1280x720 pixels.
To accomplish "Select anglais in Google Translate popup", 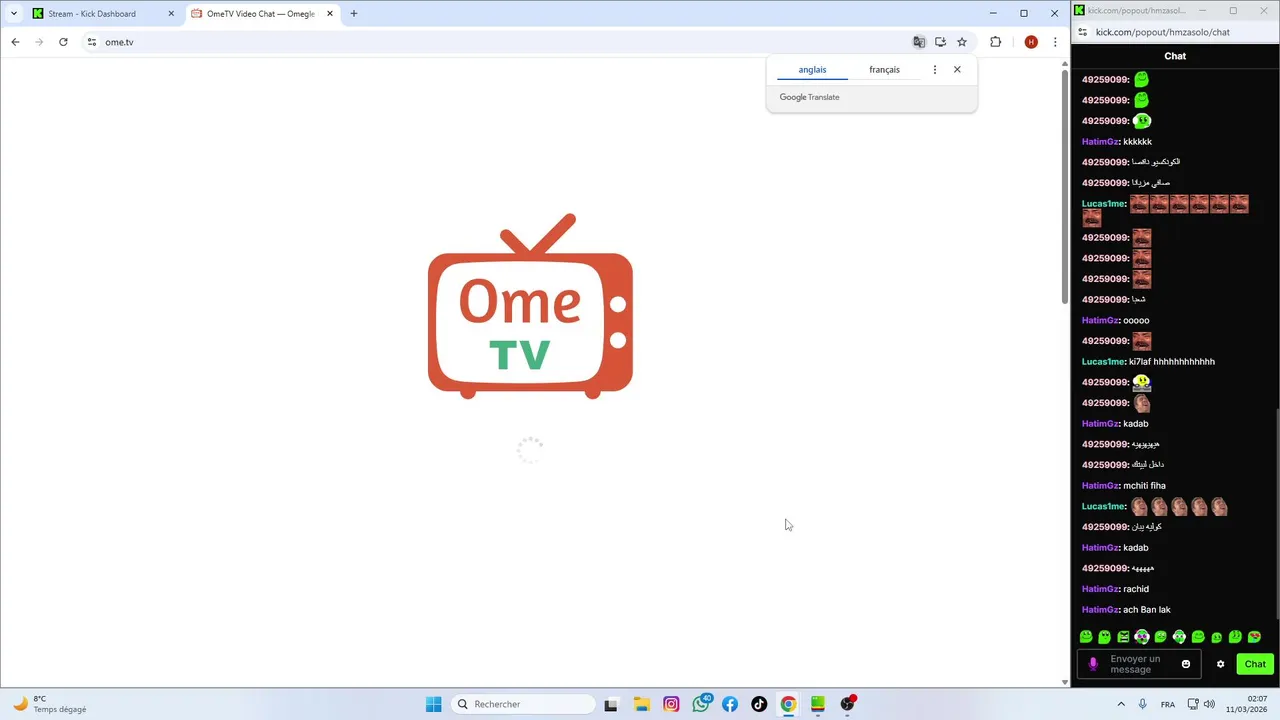I will click(812, 70).
